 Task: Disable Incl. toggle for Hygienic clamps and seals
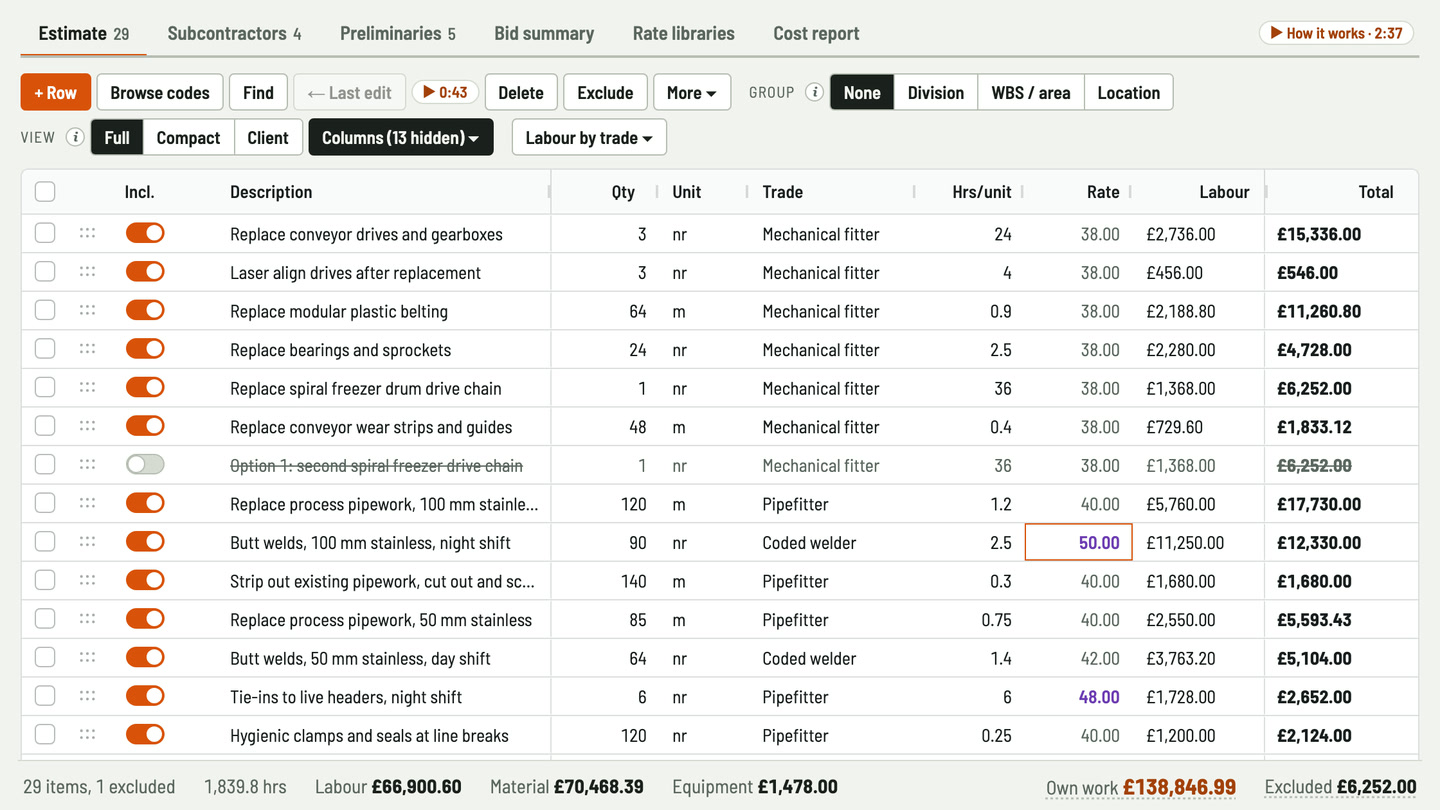145,735
